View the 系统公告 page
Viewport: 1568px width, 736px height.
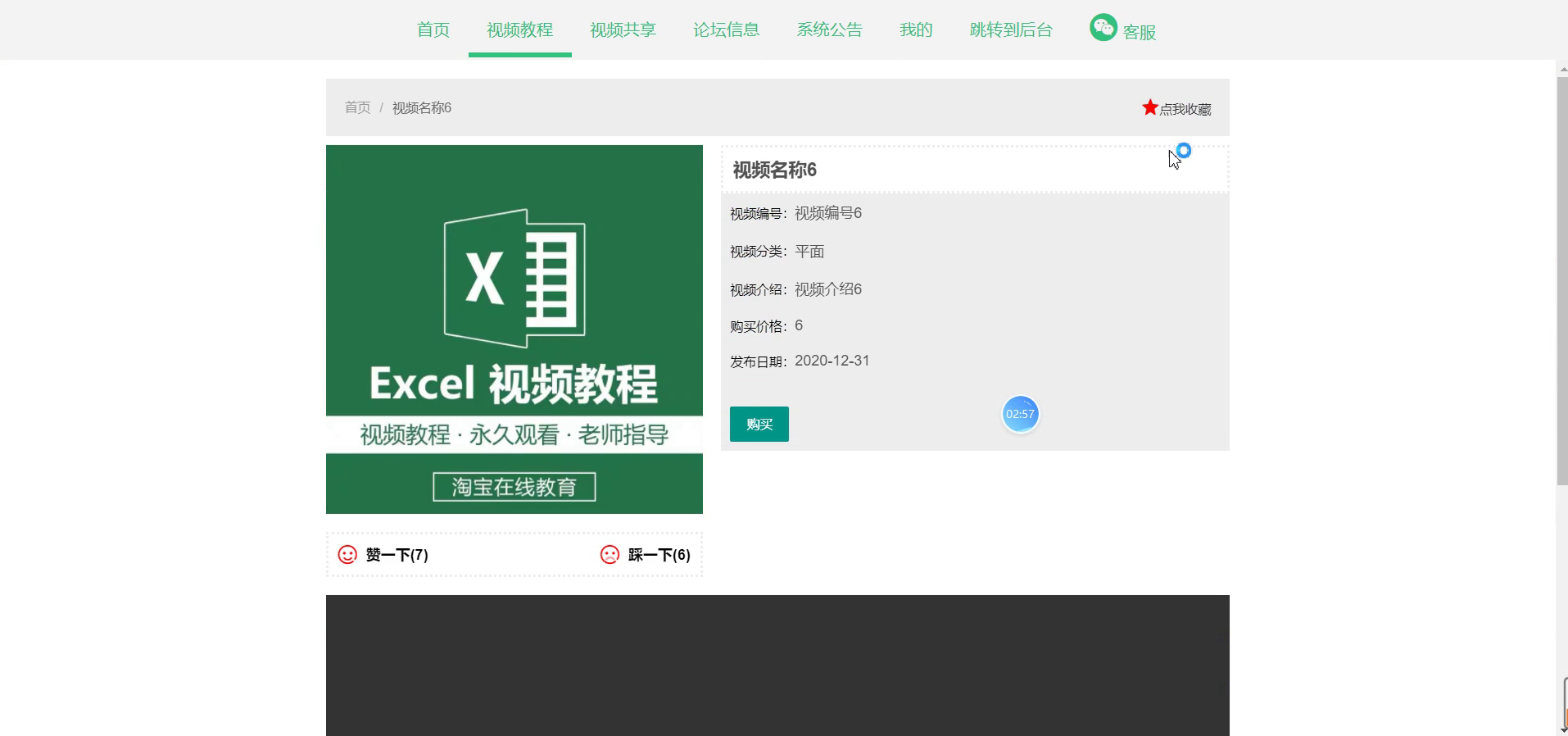point(829,30)
